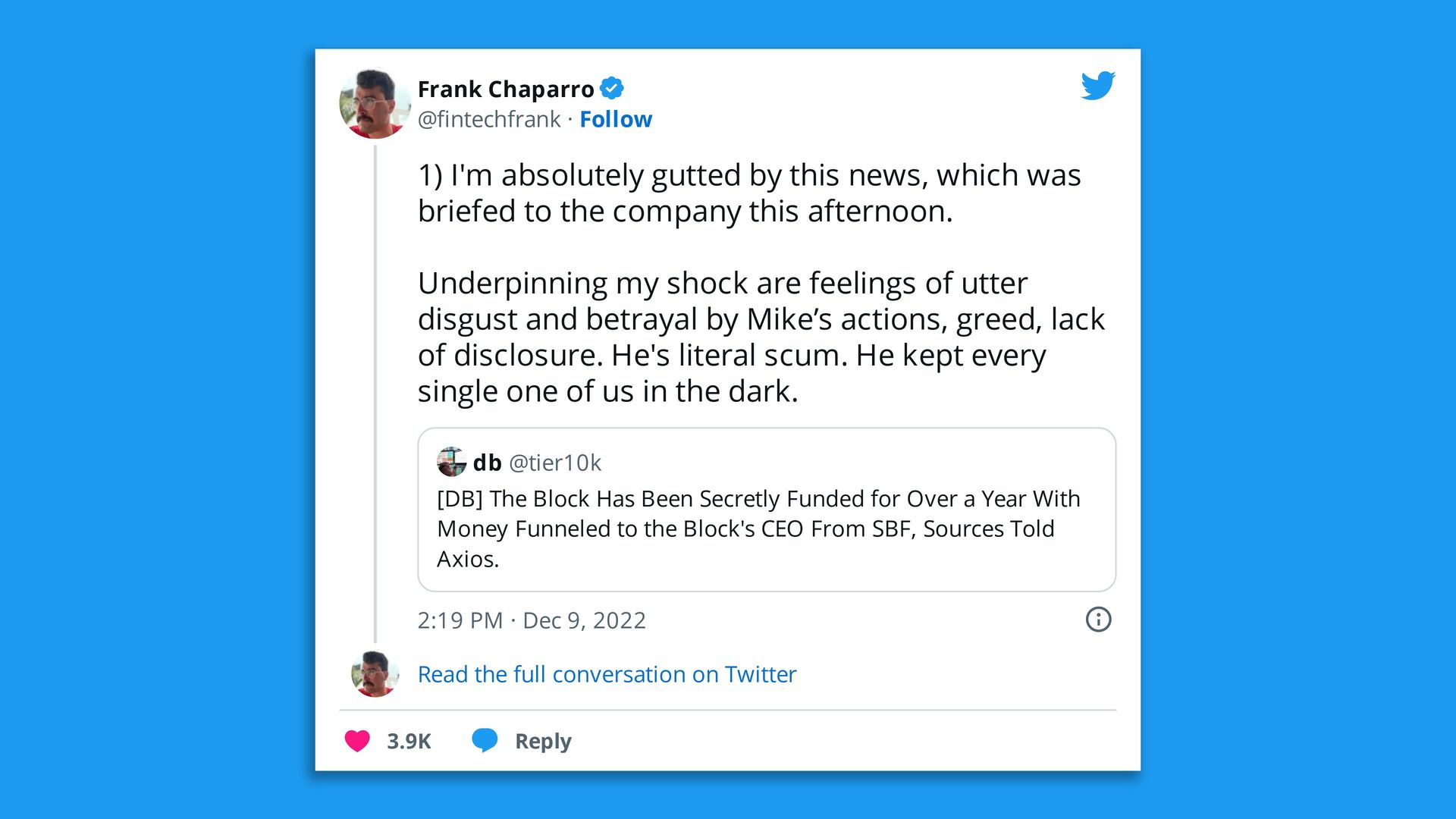Click the Follow link
This screenshot has height=819, width=1456.
[616, 119]
